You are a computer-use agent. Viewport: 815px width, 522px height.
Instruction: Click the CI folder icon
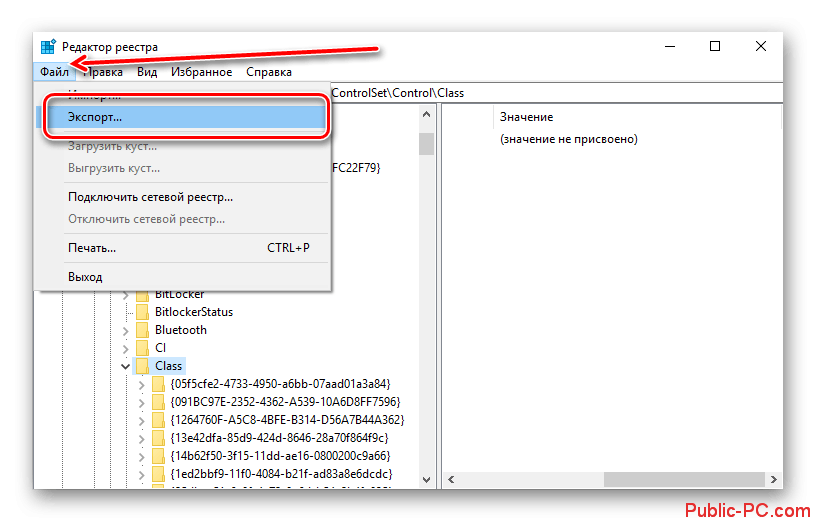(142, 348)
